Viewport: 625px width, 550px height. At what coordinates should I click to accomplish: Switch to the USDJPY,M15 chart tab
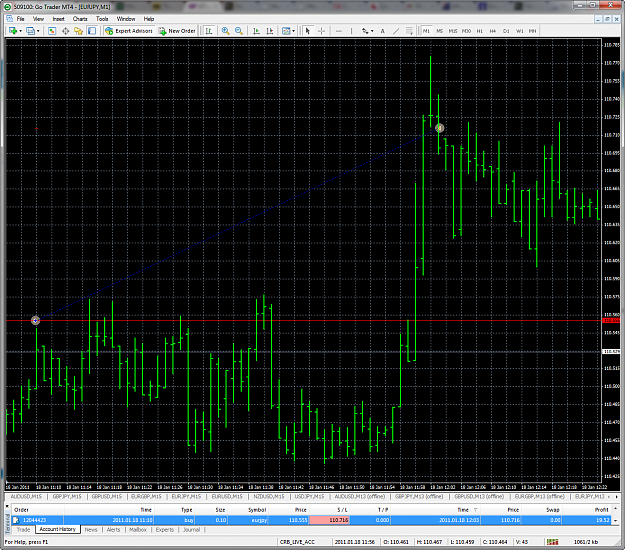tap(309, 497)
